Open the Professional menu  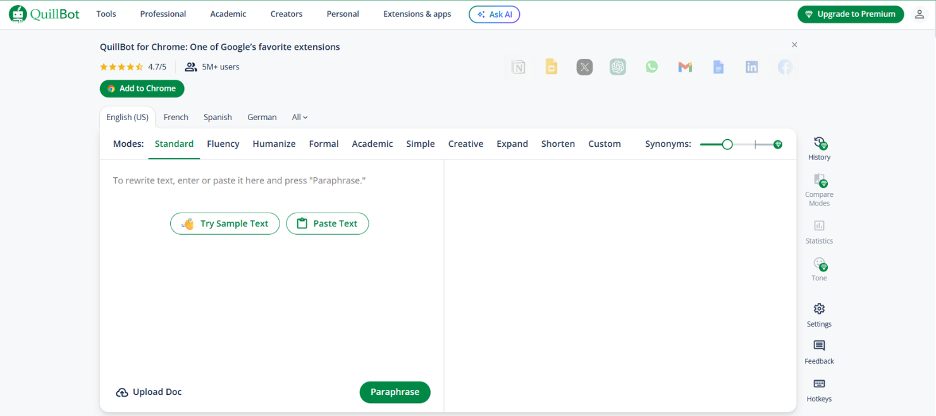click(x=163, y=14)
